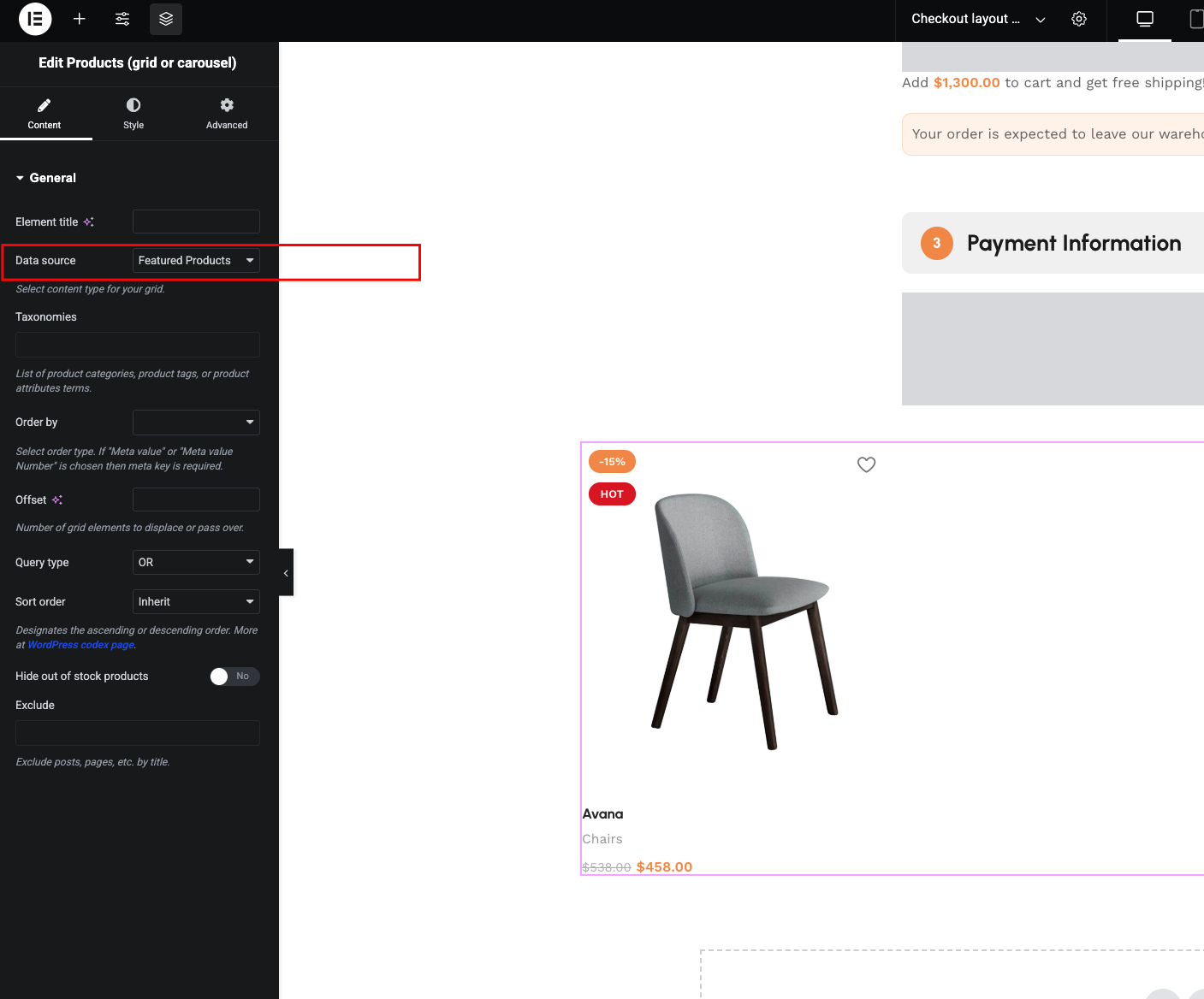
Task: Open Query type OR dropdown
Action: click(196, 562)
